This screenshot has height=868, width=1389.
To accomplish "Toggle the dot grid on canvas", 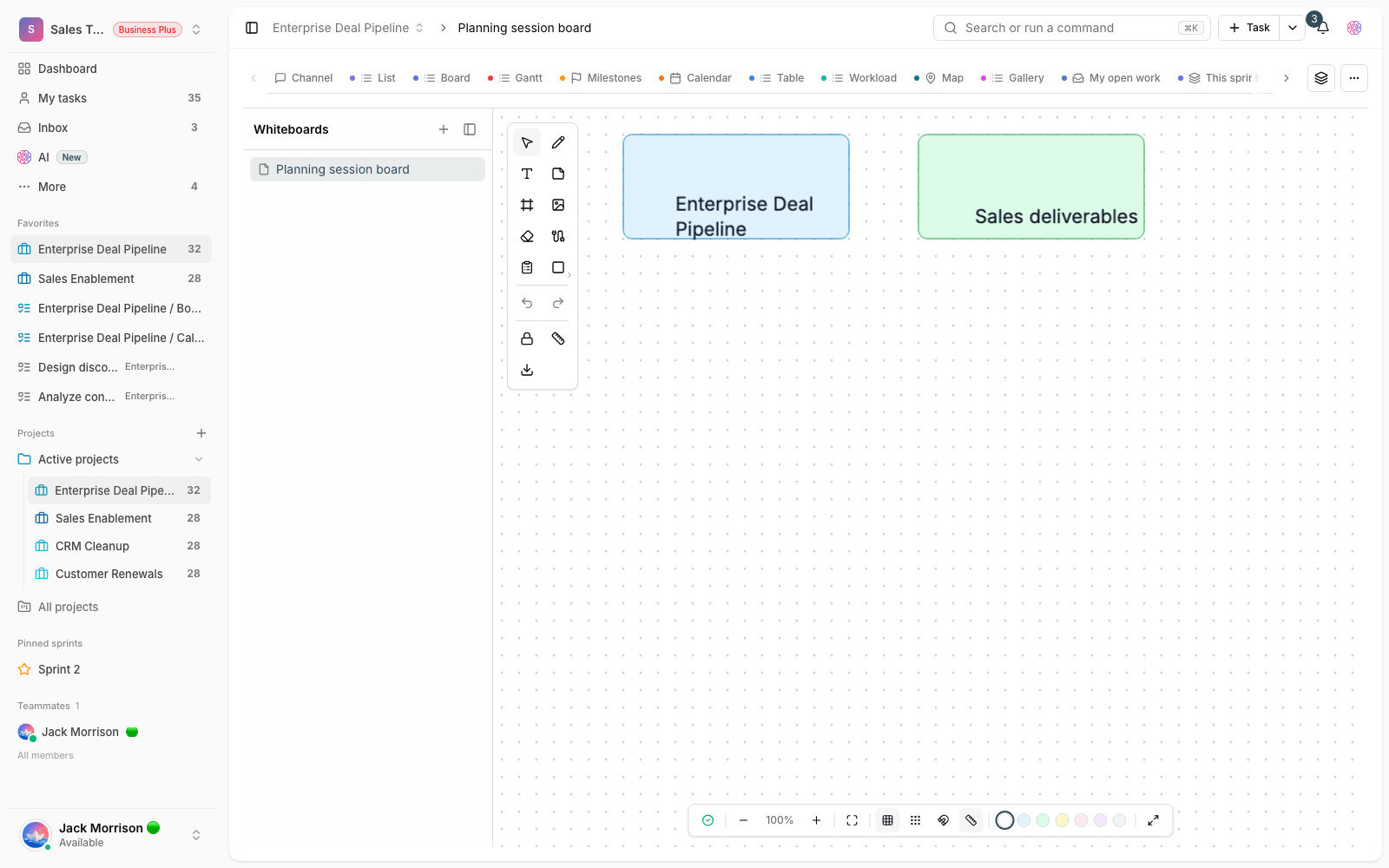I will 915,820.
